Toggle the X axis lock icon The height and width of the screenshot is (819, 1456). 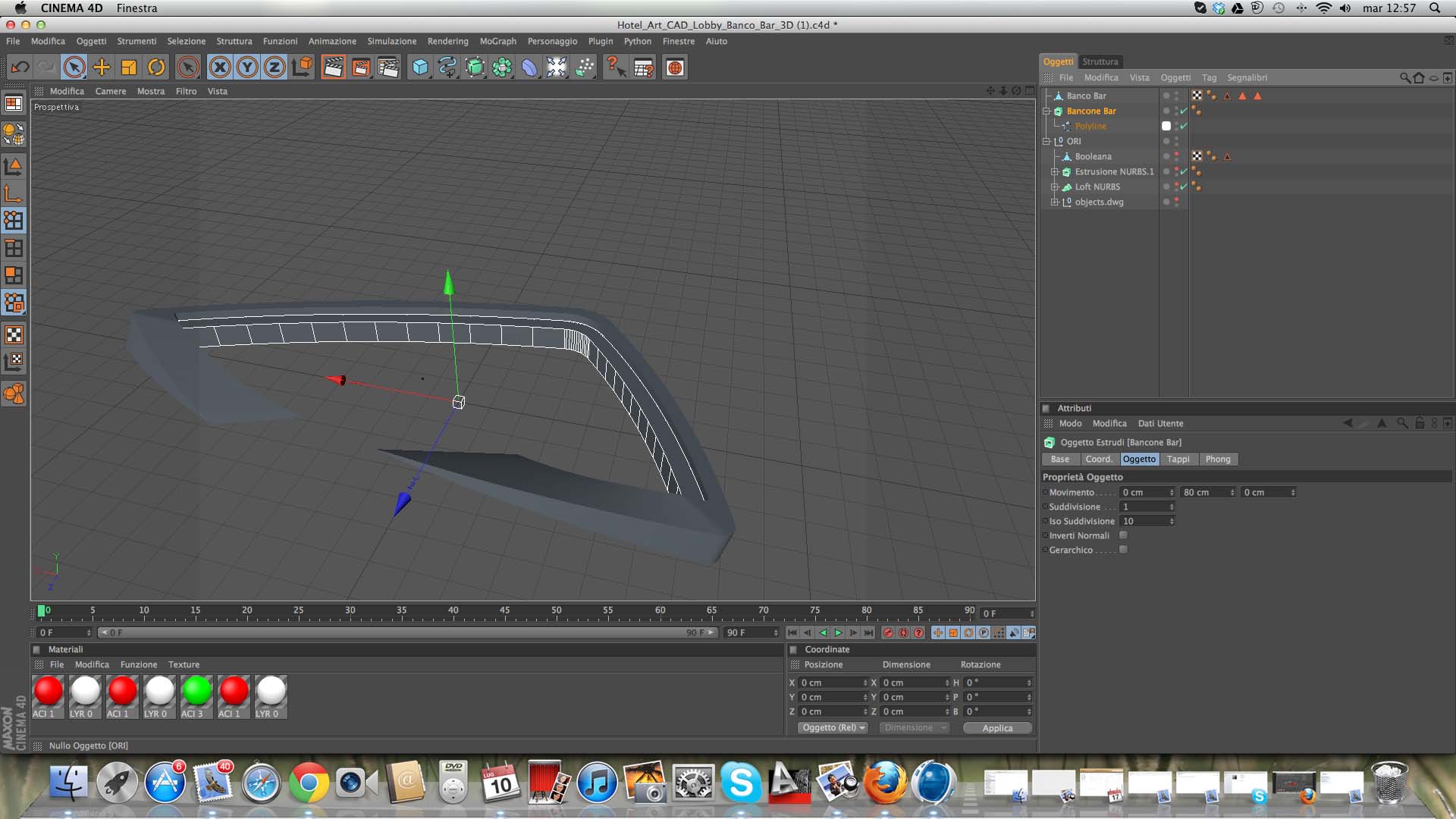click(x=220, y=67)
